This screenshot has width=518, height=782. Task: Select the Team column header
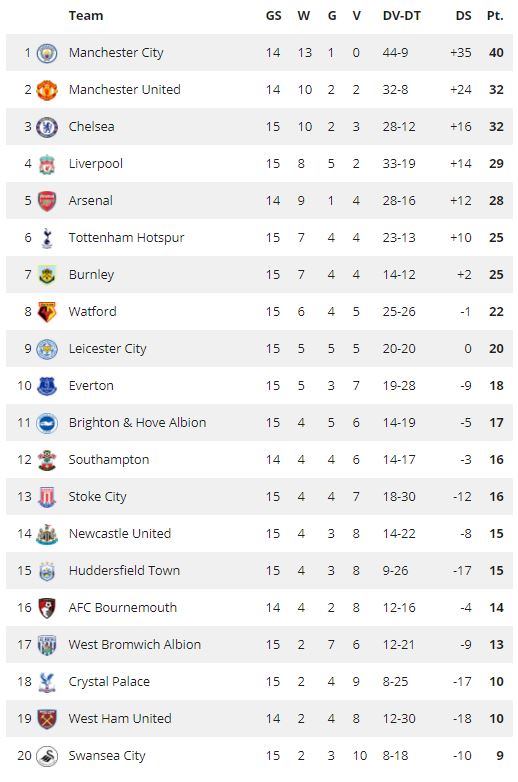(x=86, y=15)
